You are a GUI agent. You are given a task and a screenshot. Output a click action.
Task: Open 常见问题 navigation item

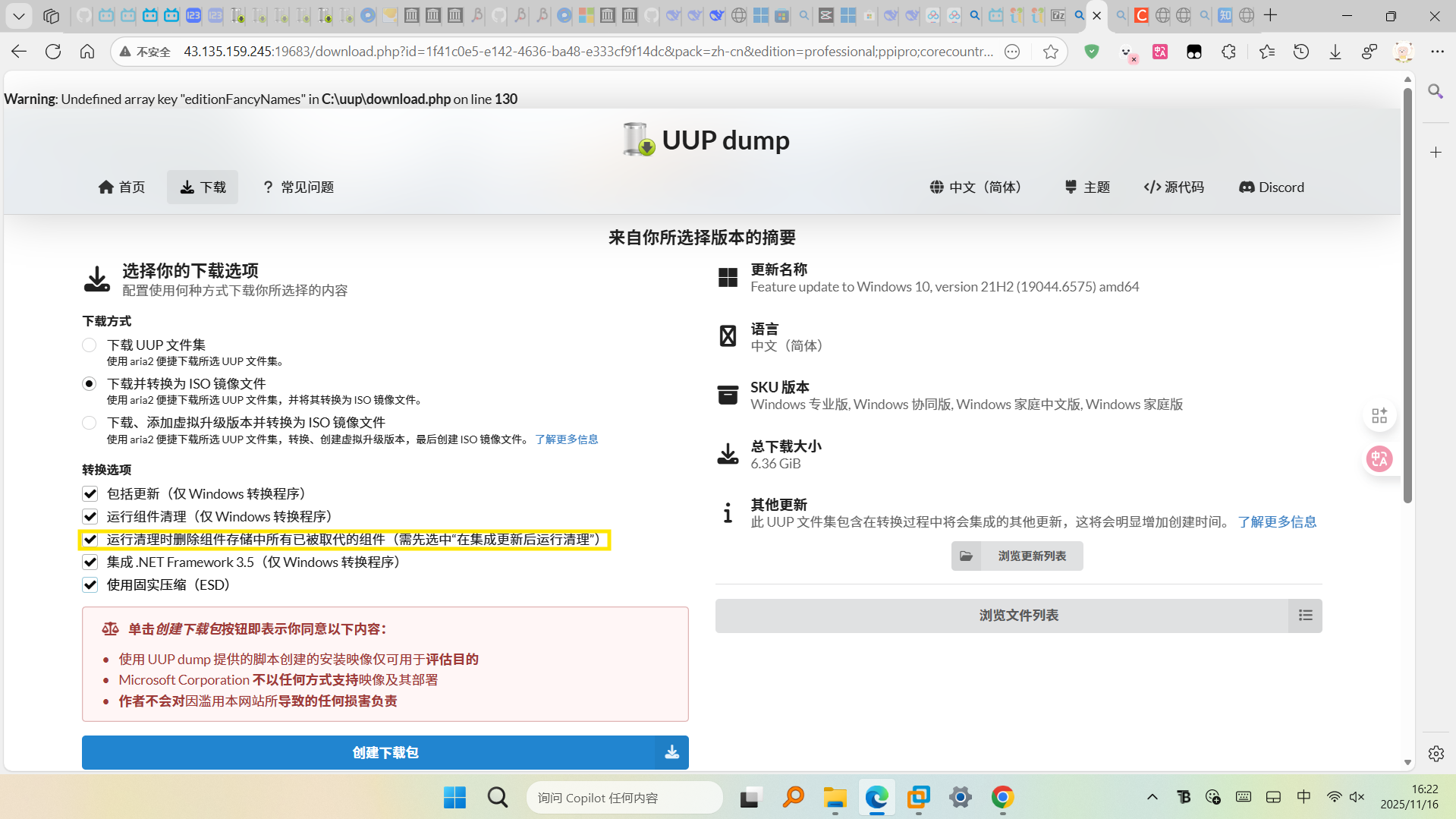tap(298, 187)
